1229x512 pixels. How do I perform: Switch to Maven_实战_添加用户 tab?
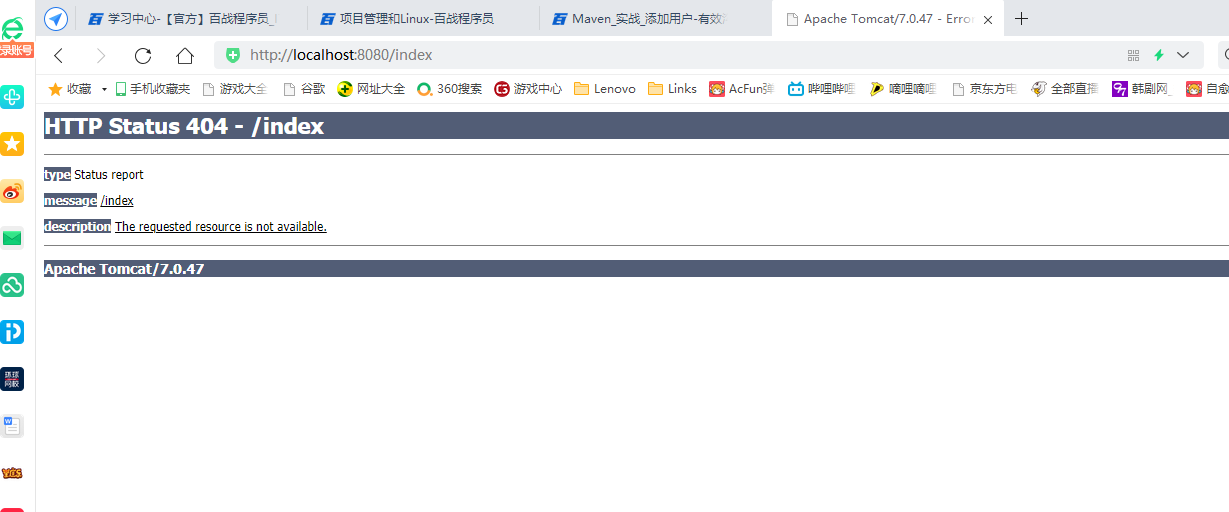click(656, 19)
